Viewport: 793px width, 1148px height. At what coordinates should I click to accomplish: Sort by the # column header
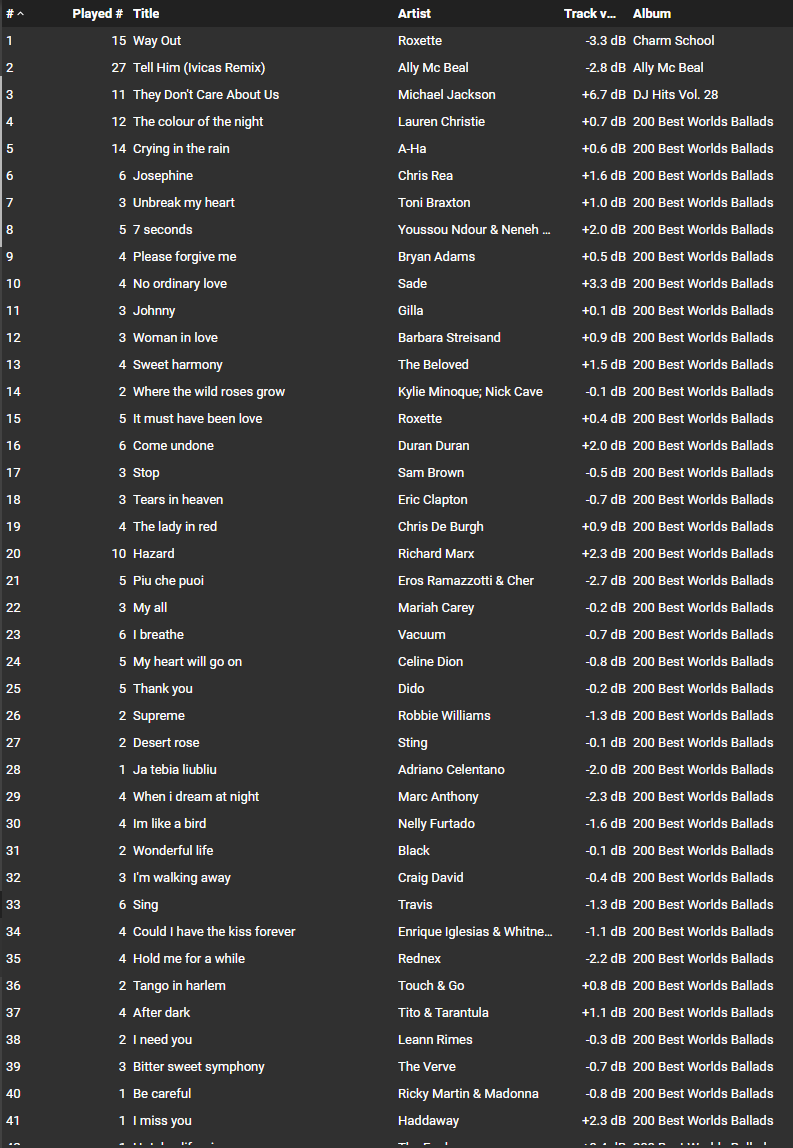tap(10, 14)
